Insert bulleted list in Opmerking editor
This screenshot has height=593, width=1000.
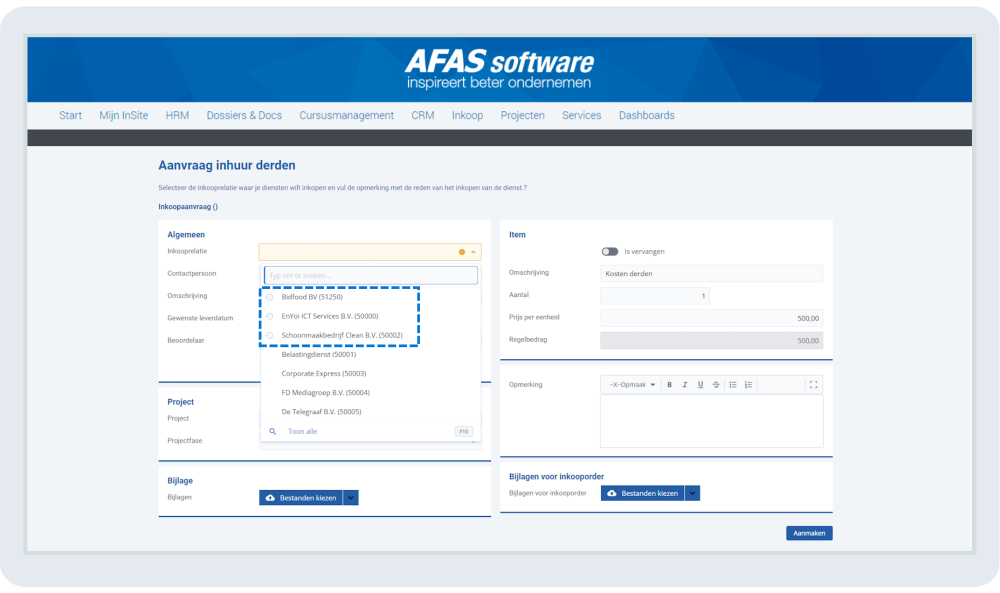733,384
